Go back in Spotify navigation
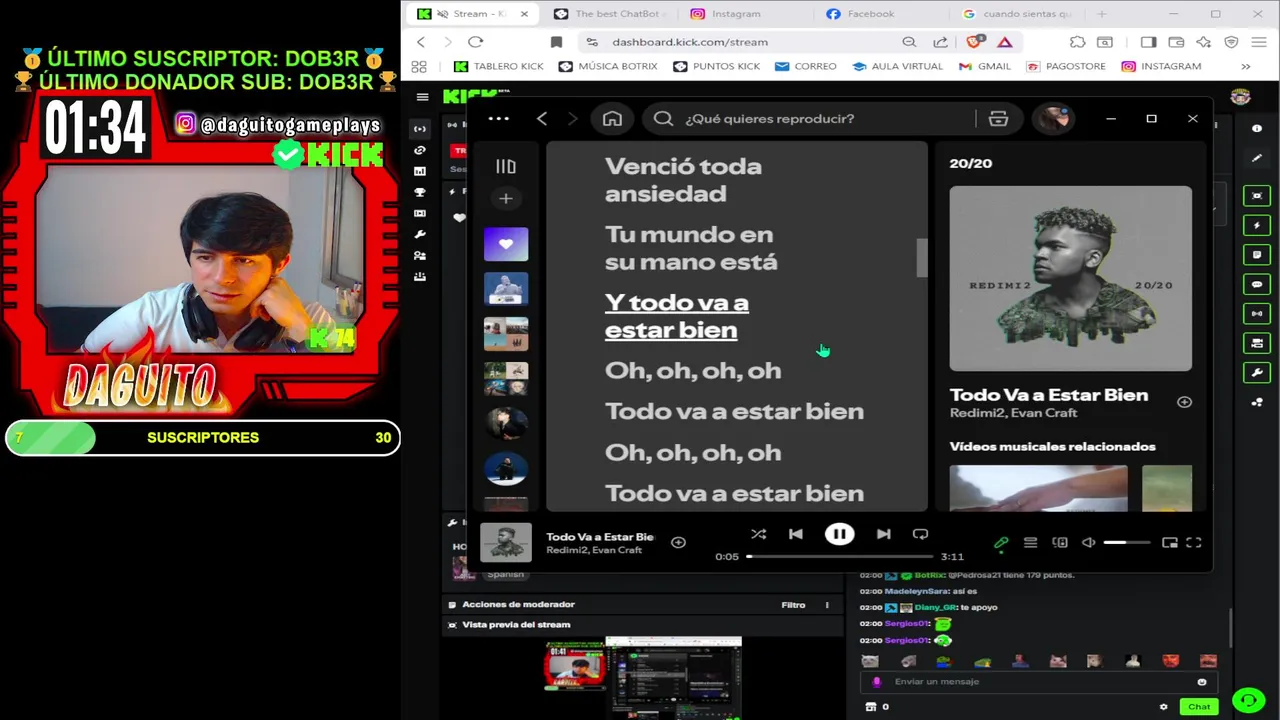The image size is (1280, 720). click(542, 118)
